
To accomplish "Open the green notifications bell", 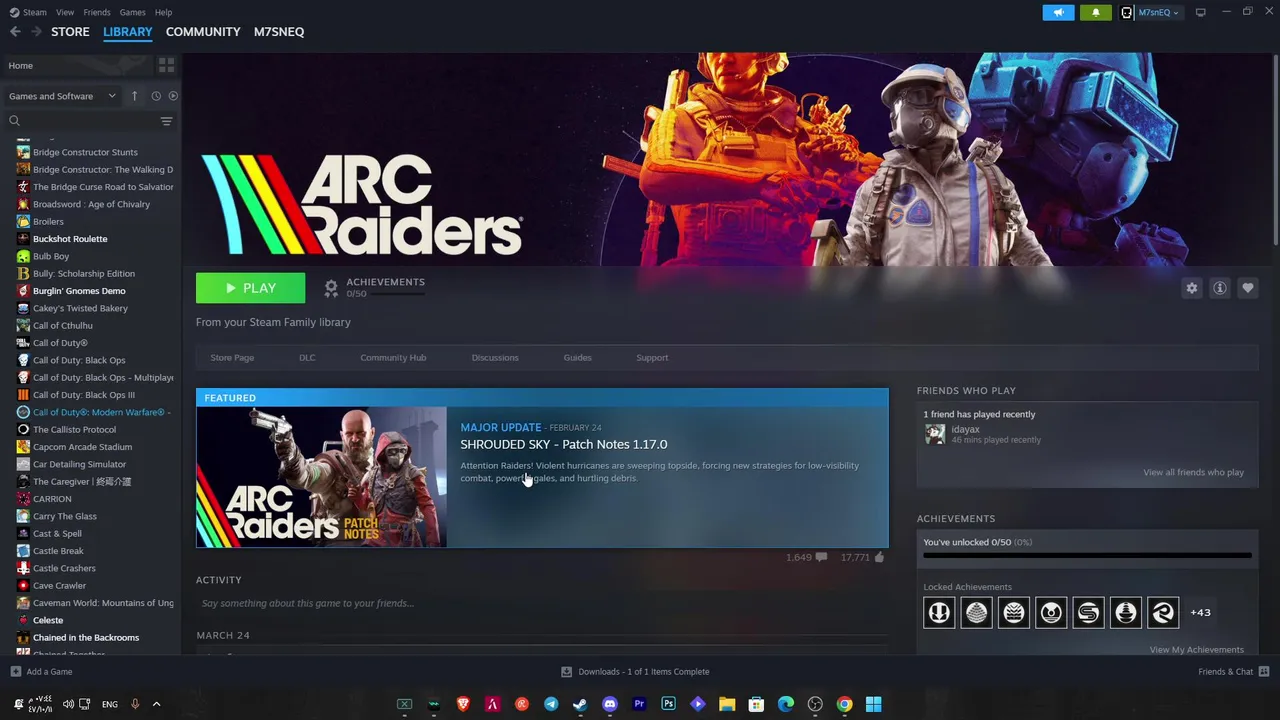I will (x=1095, y=12).
